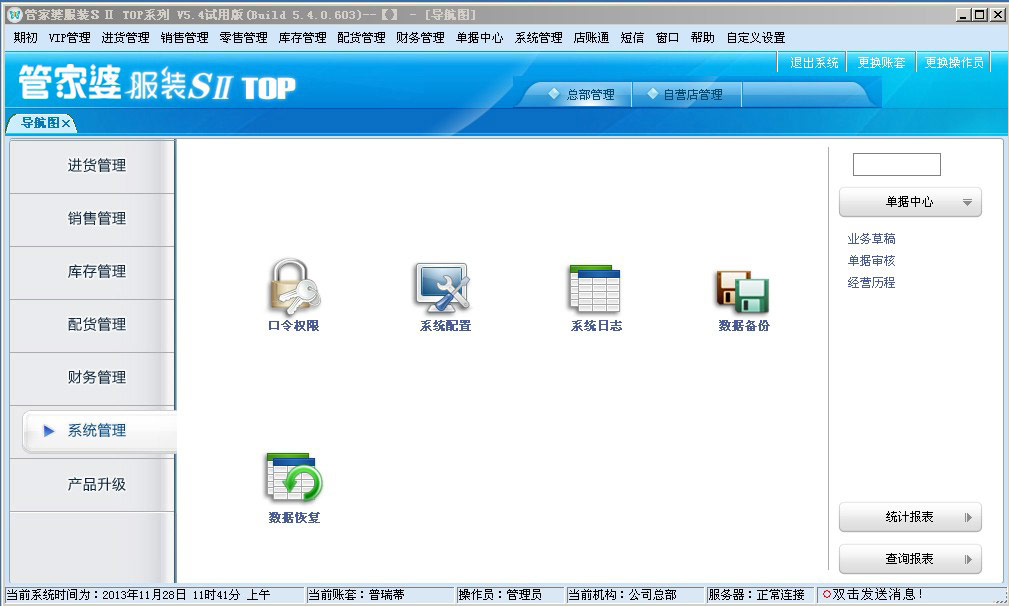Expand the 单据中心 dropdown panel

pos(910,202)
